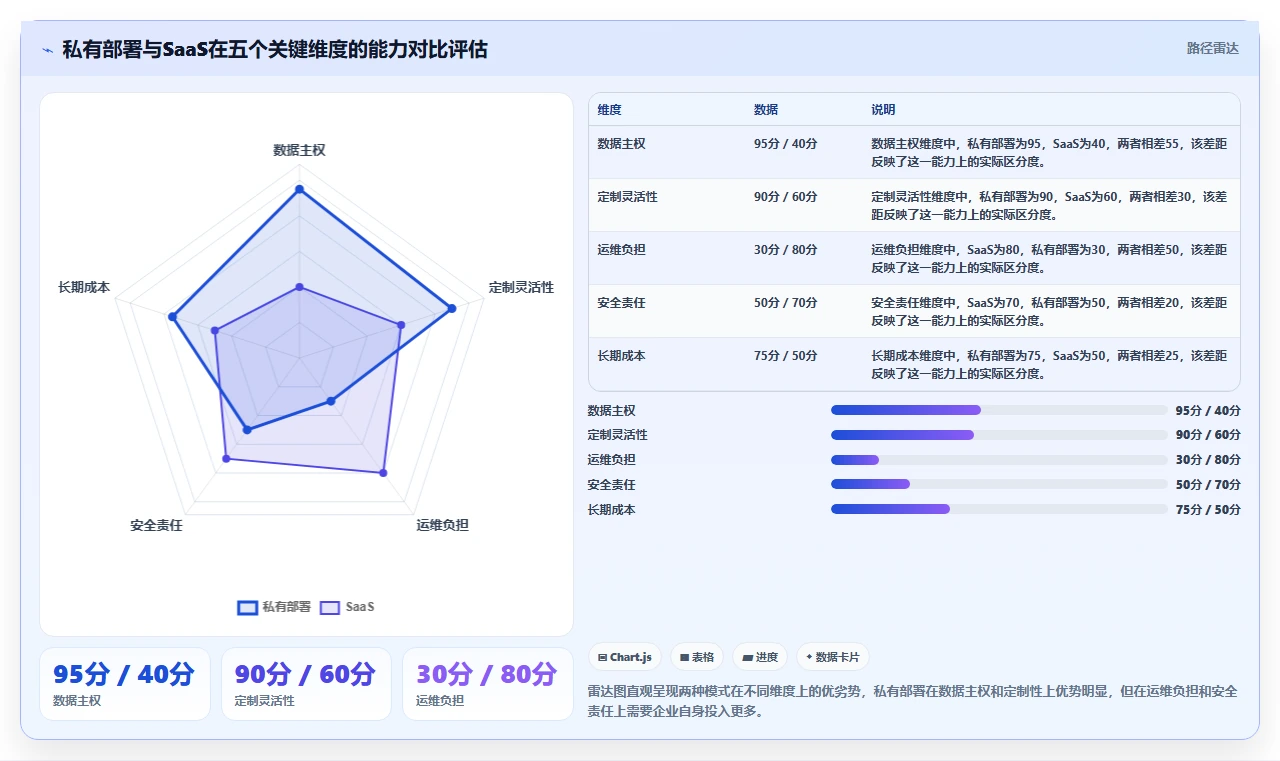The image size is (1280, 761).
Task: Click 私有部署 data point on 数据主权 axis
Action: 299,189
